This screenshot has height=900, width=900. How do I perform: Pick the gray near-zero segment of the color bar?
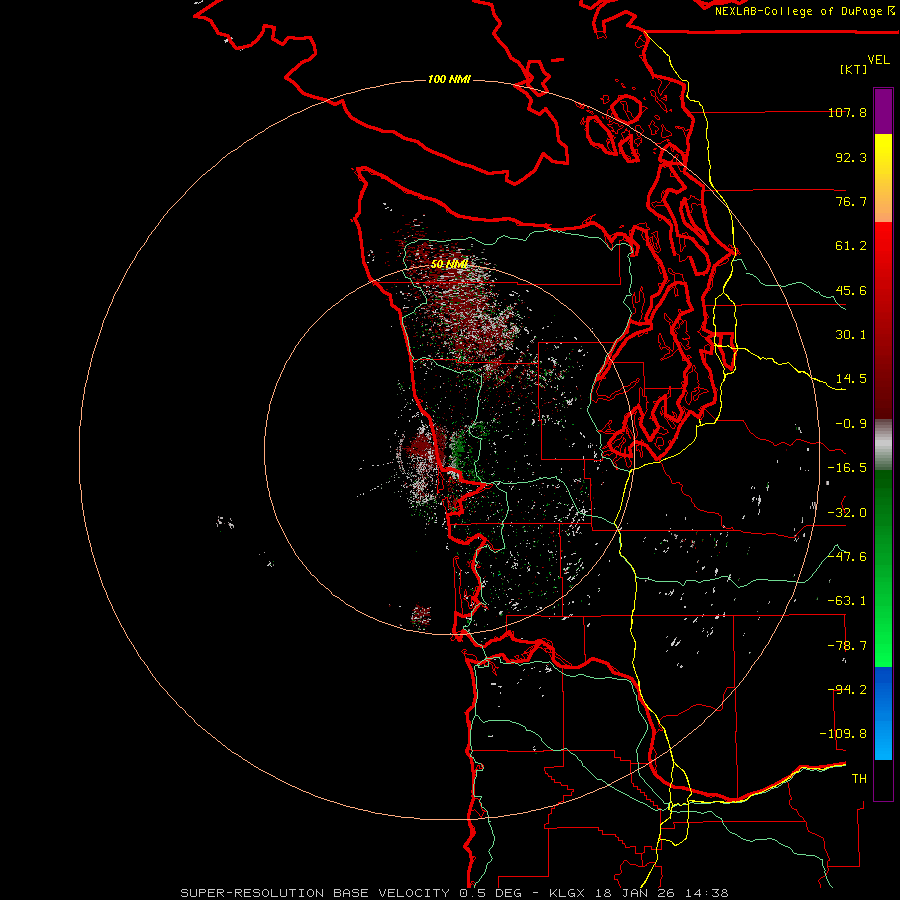pyautogui.click(x=883, y=444)
